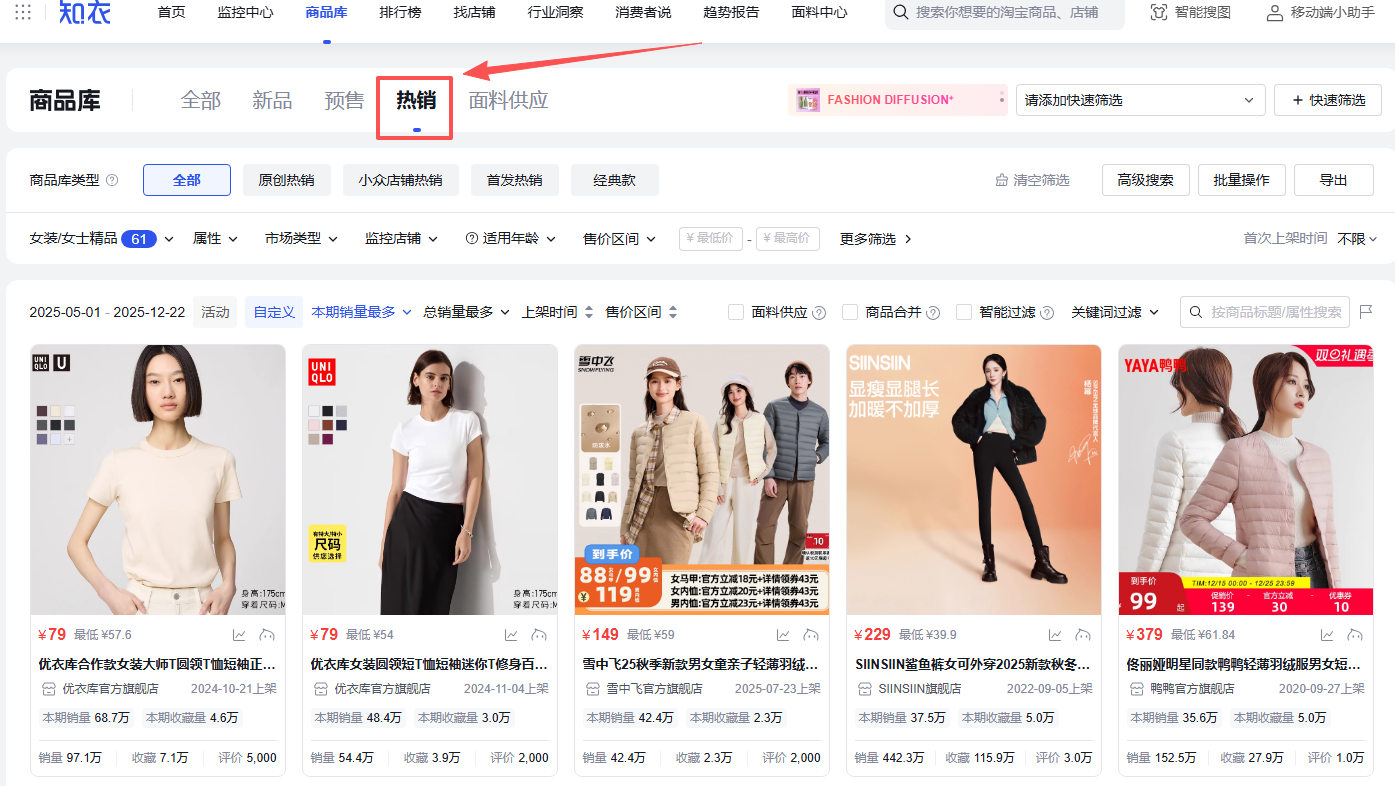Viewport: 1395px width, 786px height.
Task: Click the Tmall cat icon on the ¥149 card
Action: [811, 634]
